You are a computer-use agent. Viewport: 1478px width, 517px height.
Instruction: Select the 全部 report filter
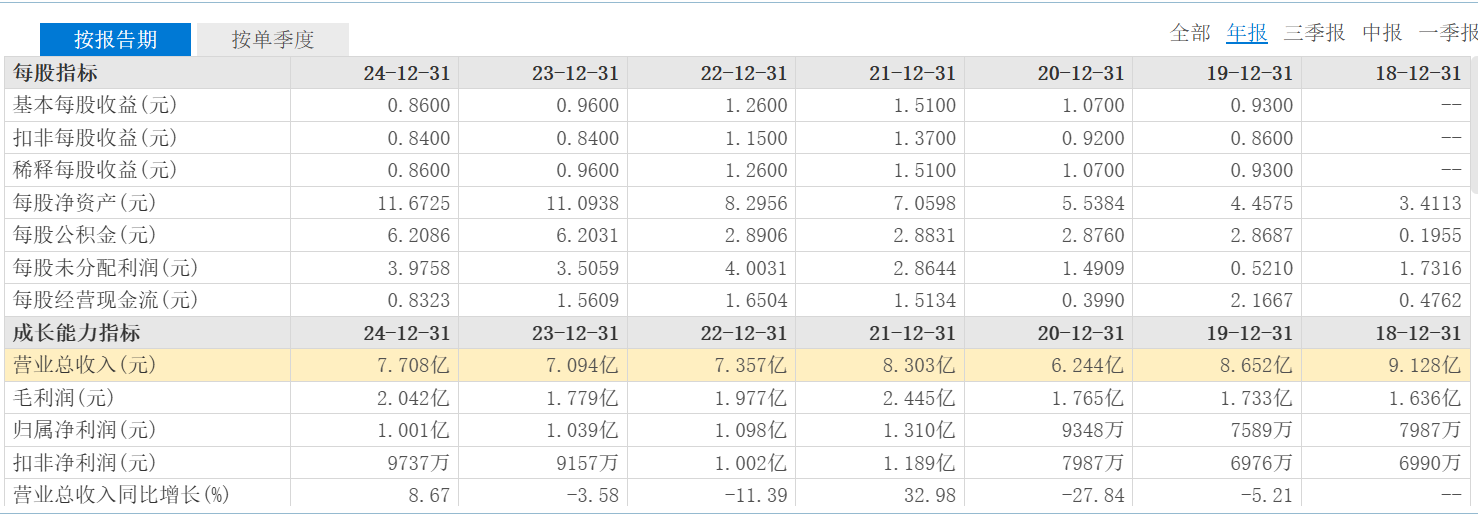pyautogui.click(x=1190, y=33)
